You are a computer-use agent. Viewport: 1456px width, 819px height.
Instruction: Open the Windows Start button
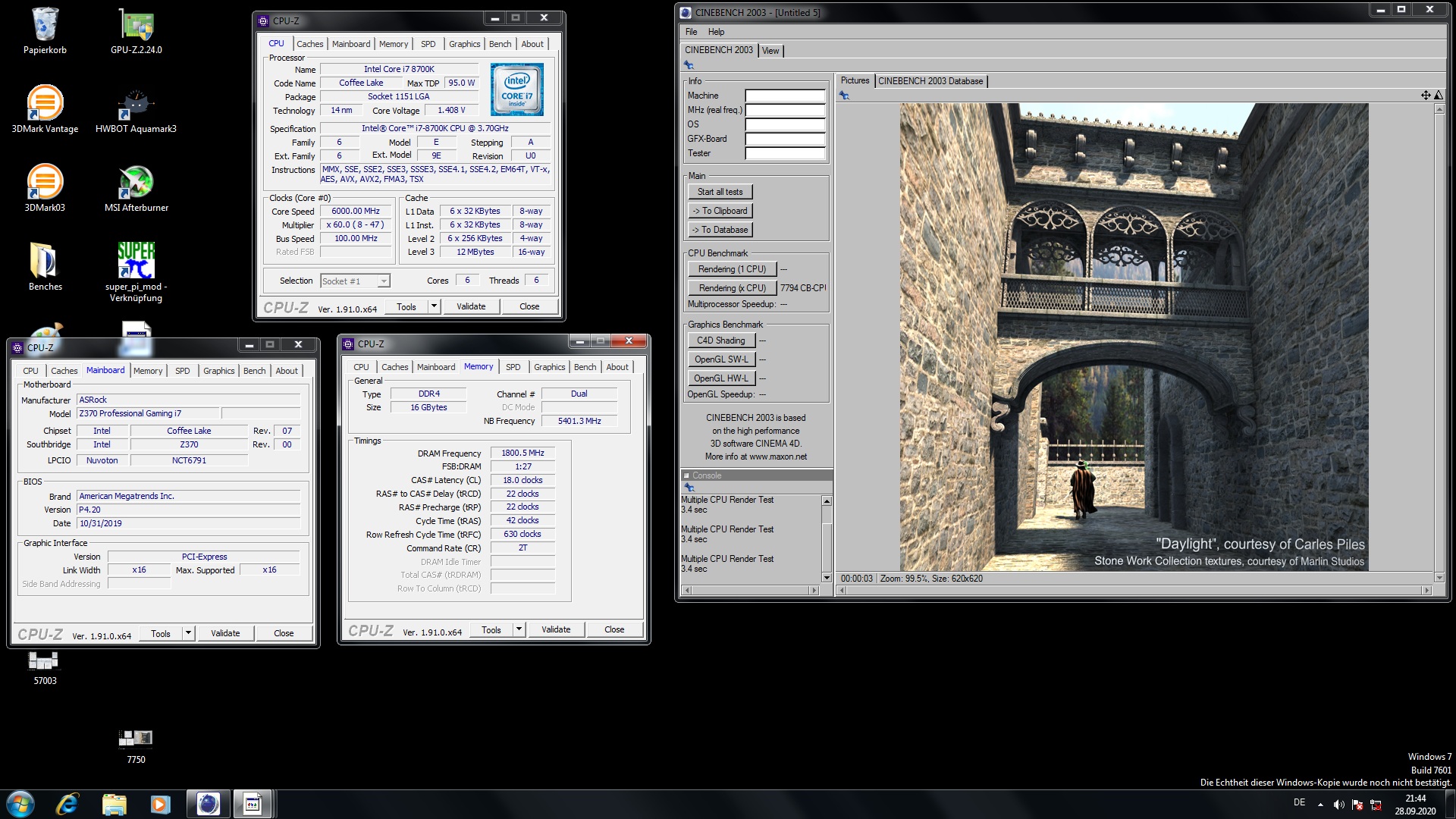(20, 804)
